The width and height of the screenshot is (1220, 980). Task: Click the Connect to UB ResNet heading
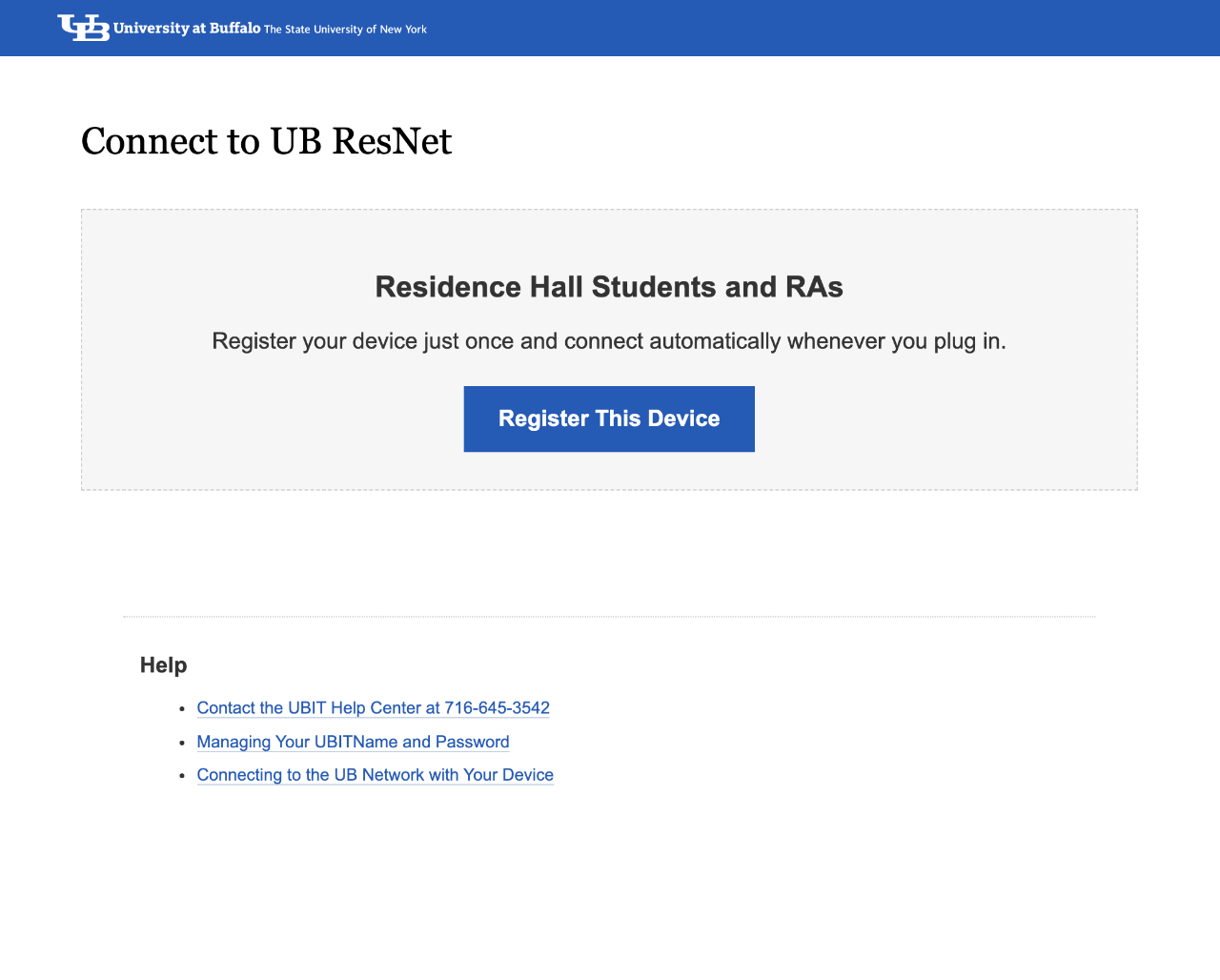pos(266,141)
